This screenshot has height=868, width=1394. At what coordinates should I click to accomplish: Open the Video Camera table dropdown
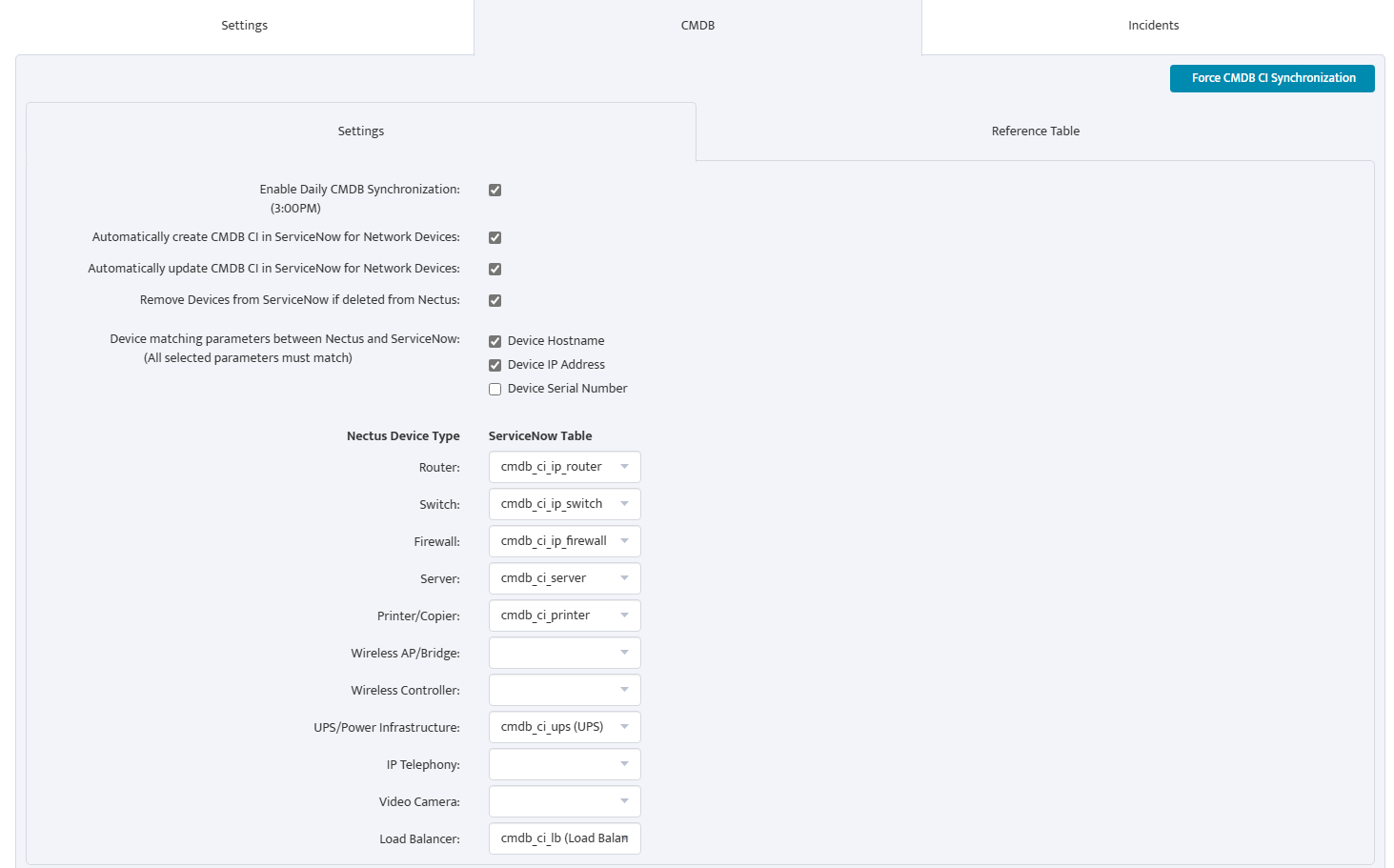click(x=564, y=801)
